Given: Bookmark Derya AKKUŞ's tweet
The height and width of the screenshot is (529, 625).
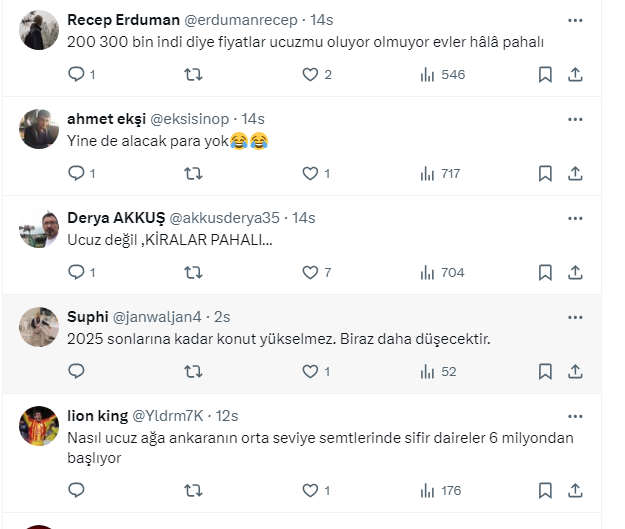Looking at the screenshot, I should [x=545, y=272].
